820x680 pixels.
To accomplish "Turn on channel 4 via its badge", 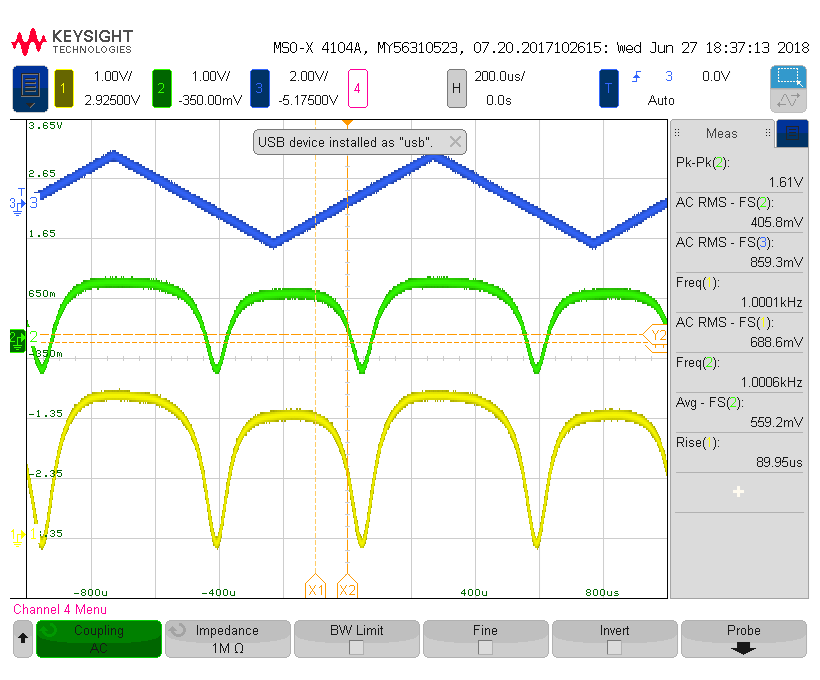I will click(x=356, y=88).
